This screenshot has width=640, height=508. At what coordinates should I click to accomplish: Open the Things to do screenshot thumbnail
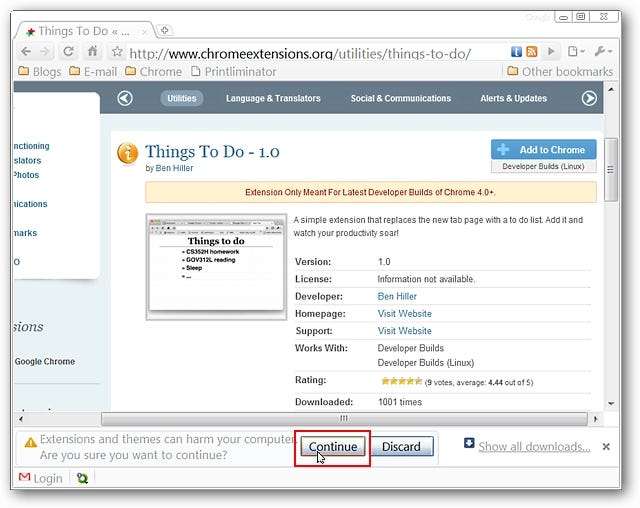coord(216,267)
